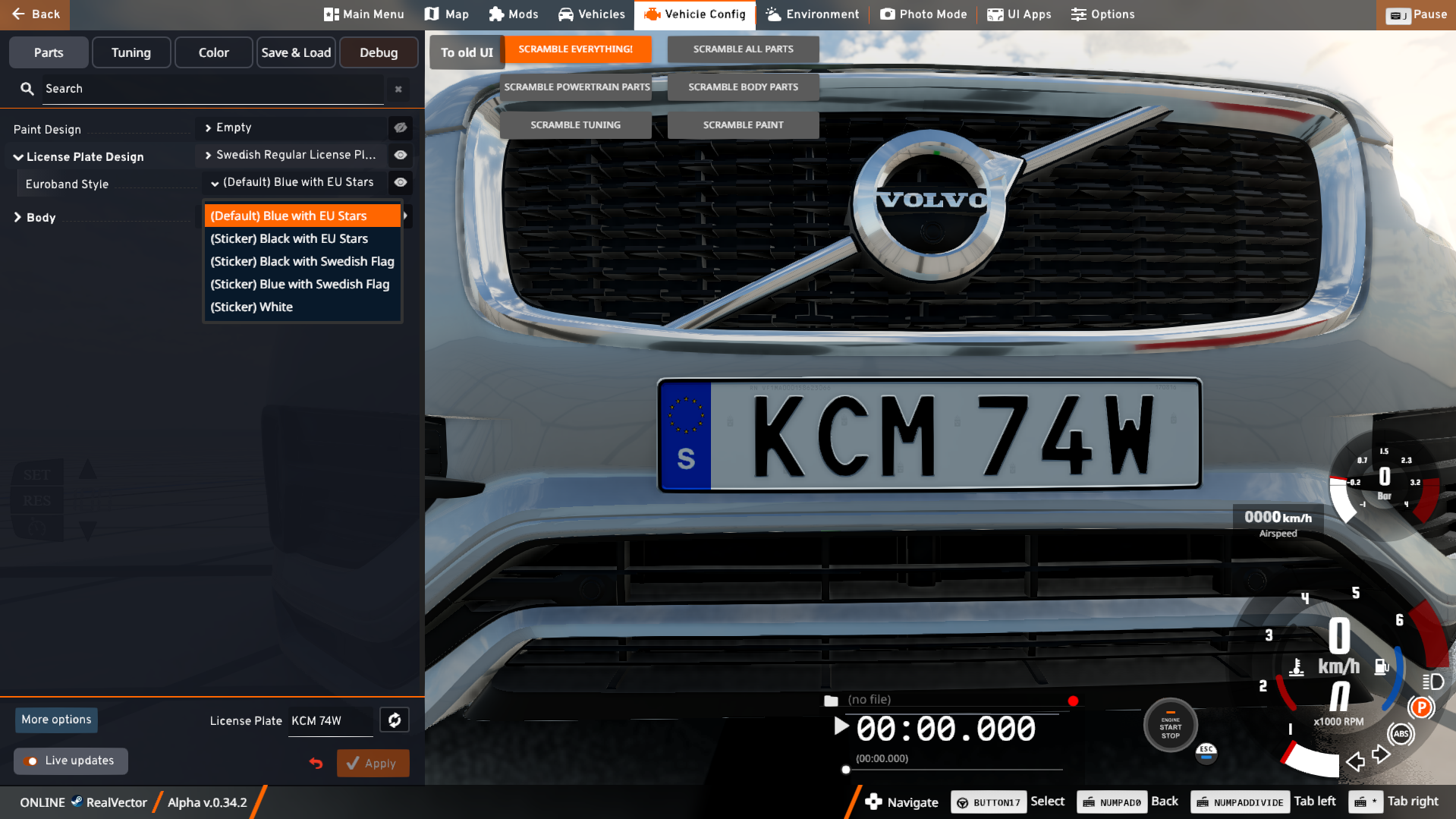The width and height of the screenshot is (1456, 819).
Task: Open the Mods menu item
Action: 514,14
